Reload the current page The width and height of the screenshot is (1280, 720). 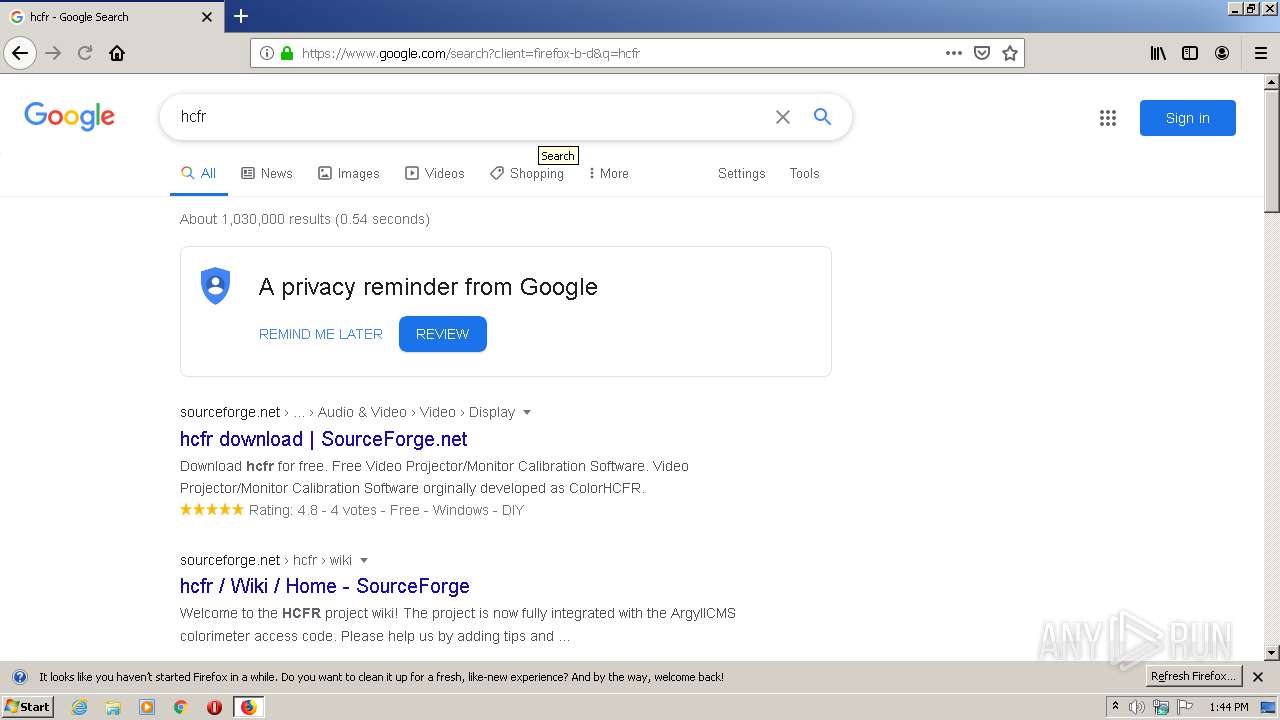point(85,53)
